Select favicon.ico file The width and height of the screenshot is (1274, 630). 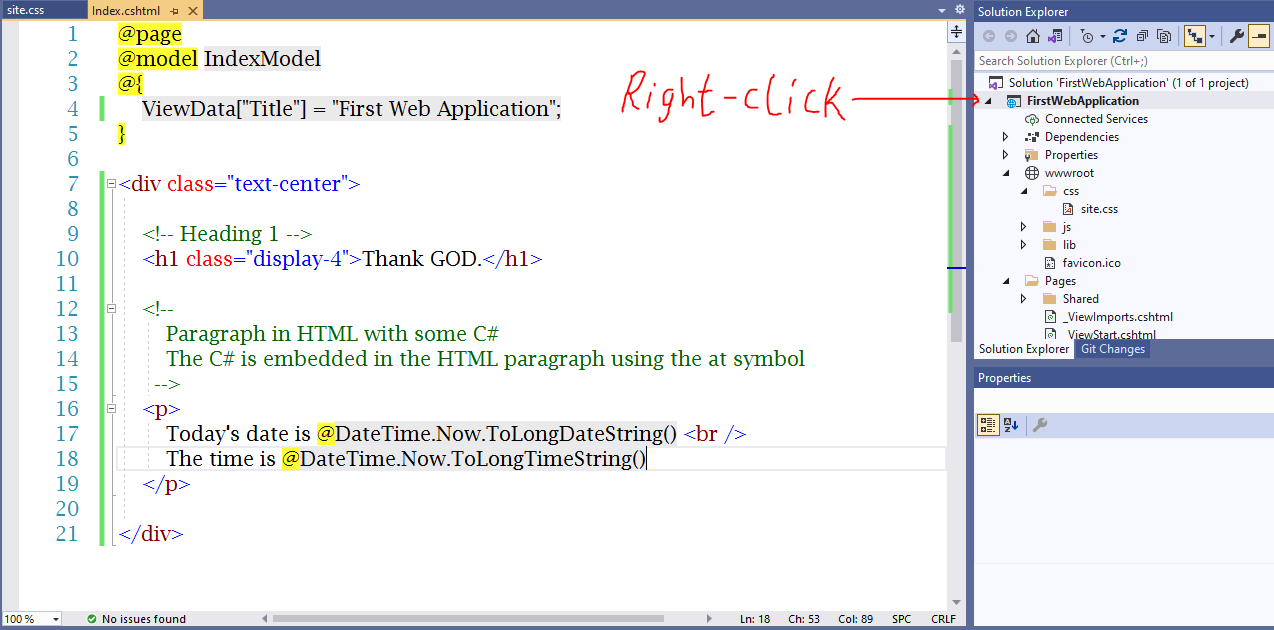point(1091,263)
